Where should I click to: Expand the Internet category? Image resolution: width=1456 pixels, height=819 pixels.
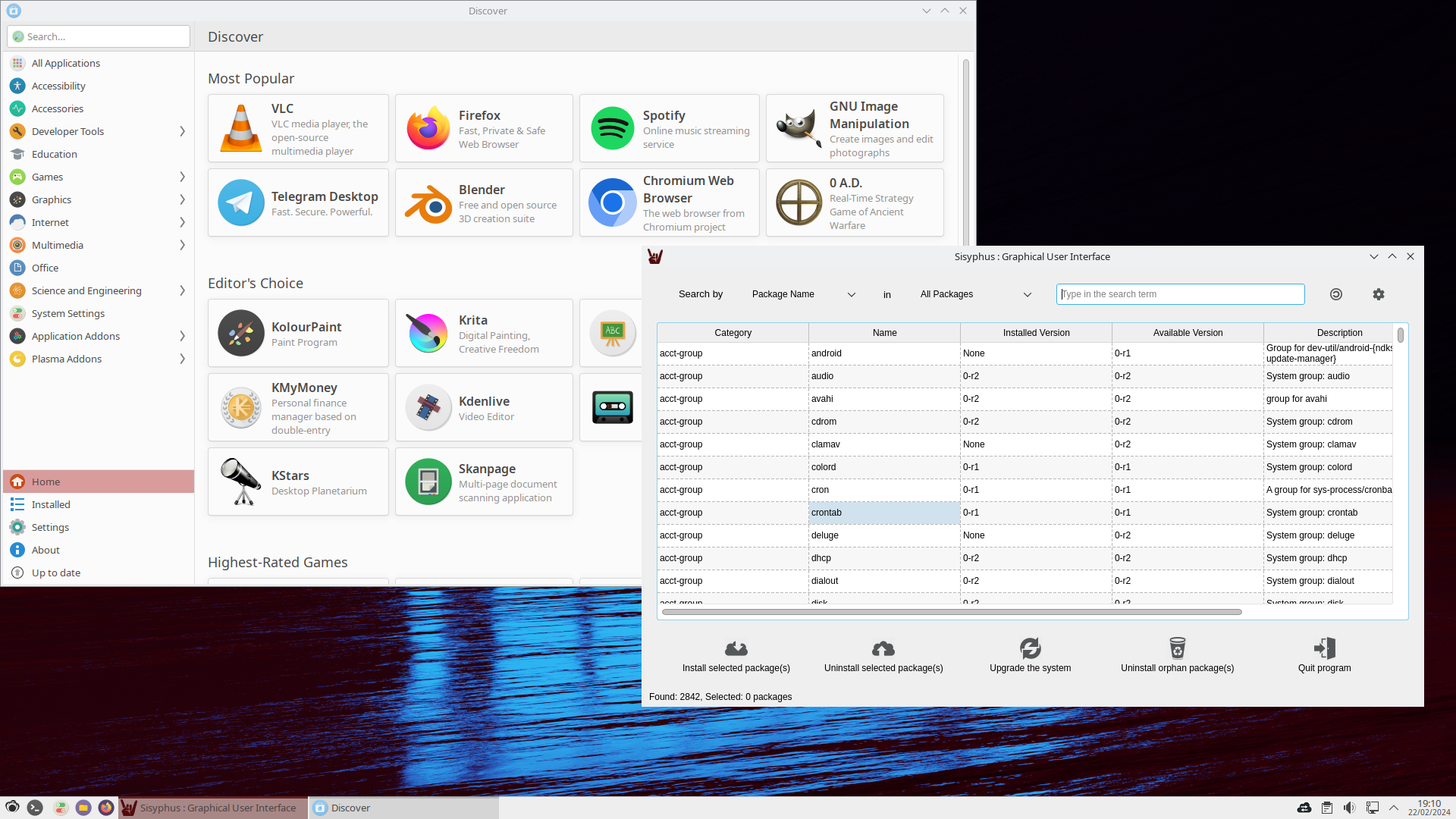tap(182, 222)
